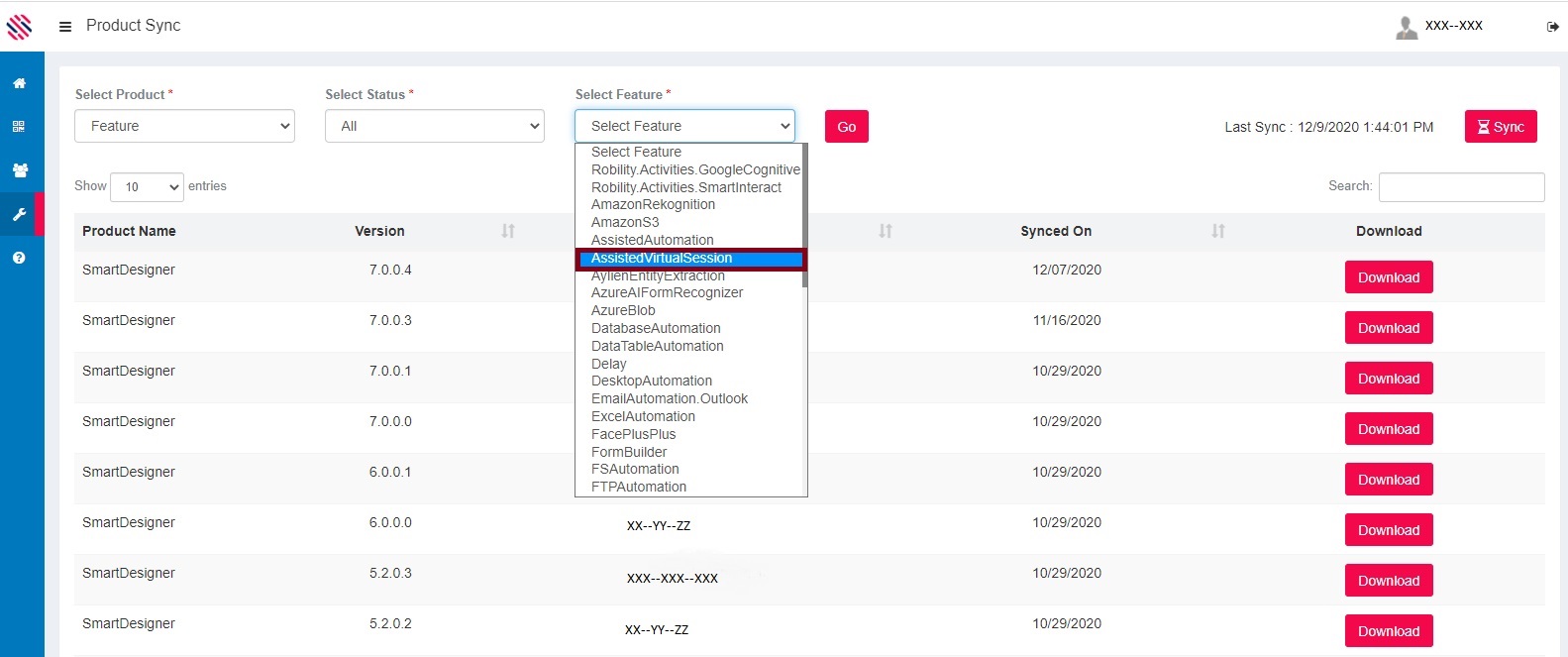Expand the Select Status dropdown

coord(435,126)
